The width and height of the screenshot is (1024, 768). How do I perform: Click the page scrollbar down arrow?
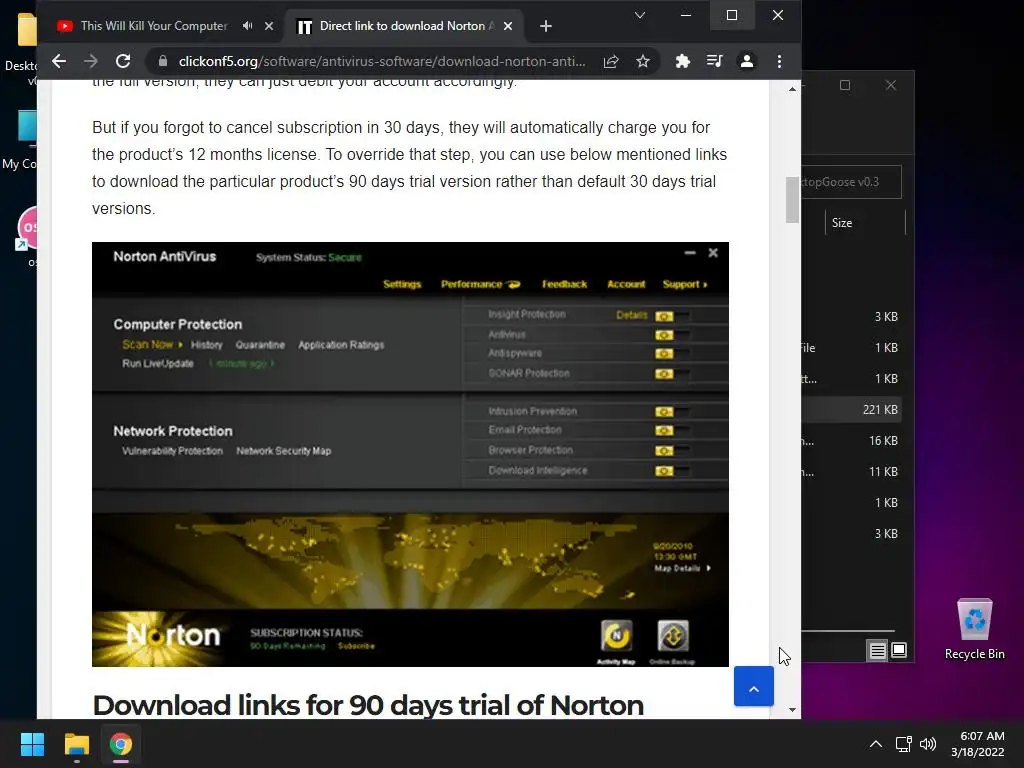click(792, 709)
